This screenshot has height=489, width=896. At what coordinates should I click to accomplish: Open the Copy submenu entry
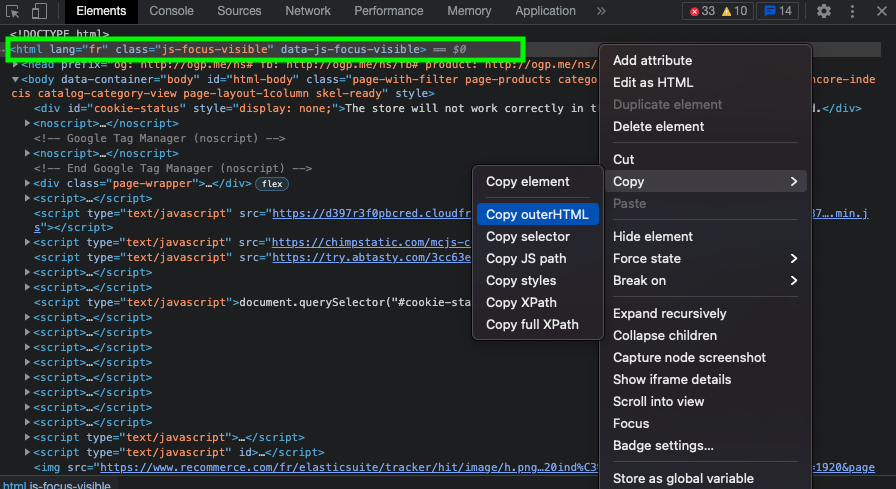(x=705, y=182)
